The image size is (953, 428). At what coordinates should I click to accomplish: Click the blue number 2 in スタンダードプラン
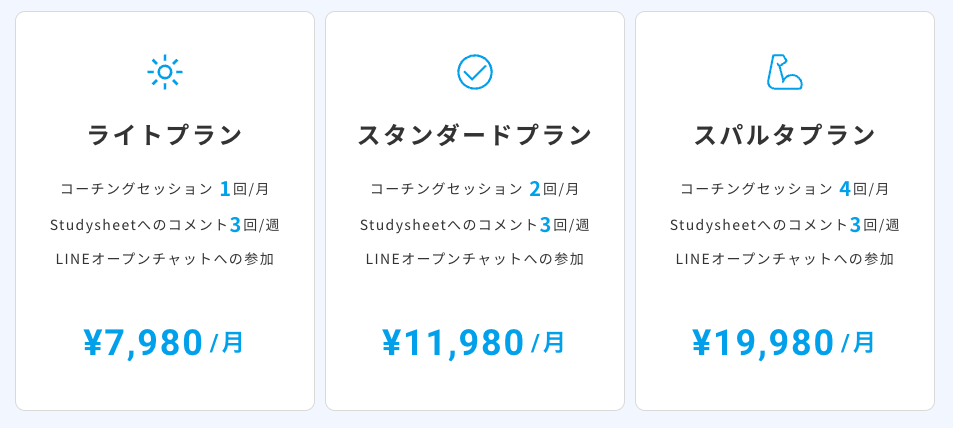[535, 188]
